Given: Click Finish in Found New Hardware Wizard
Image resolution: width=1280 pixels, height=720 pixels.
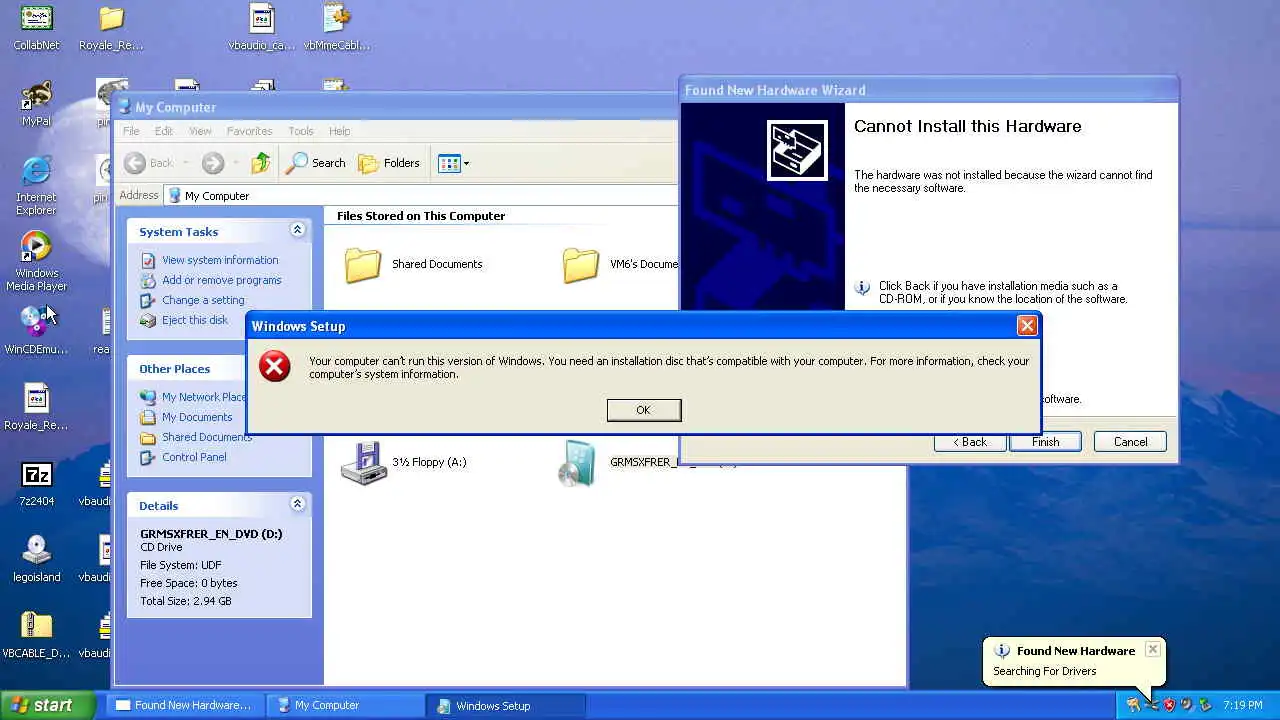Looking at the screenshot, I should (1045, 442).
